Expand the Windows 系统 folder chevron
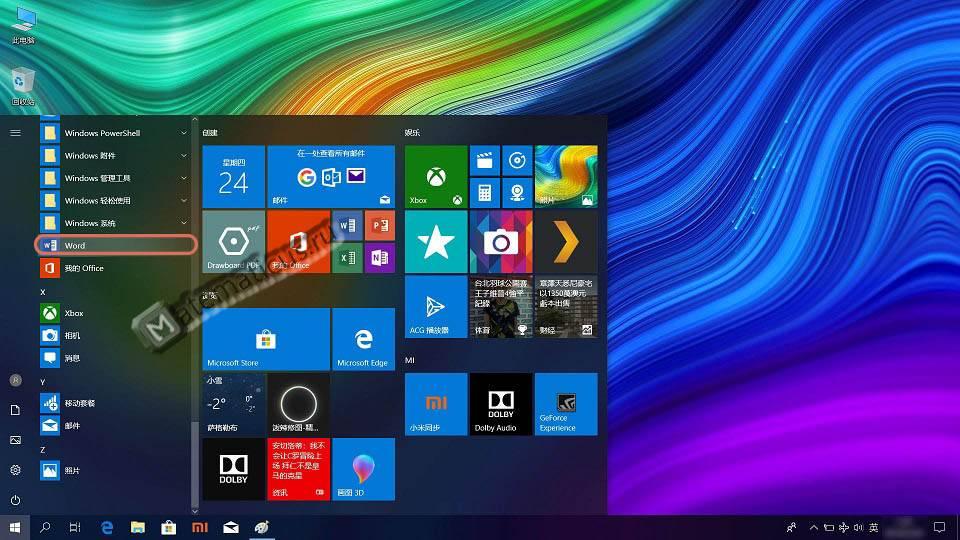Viewport: 960px width, 540px height. click(x=184, y=223)
